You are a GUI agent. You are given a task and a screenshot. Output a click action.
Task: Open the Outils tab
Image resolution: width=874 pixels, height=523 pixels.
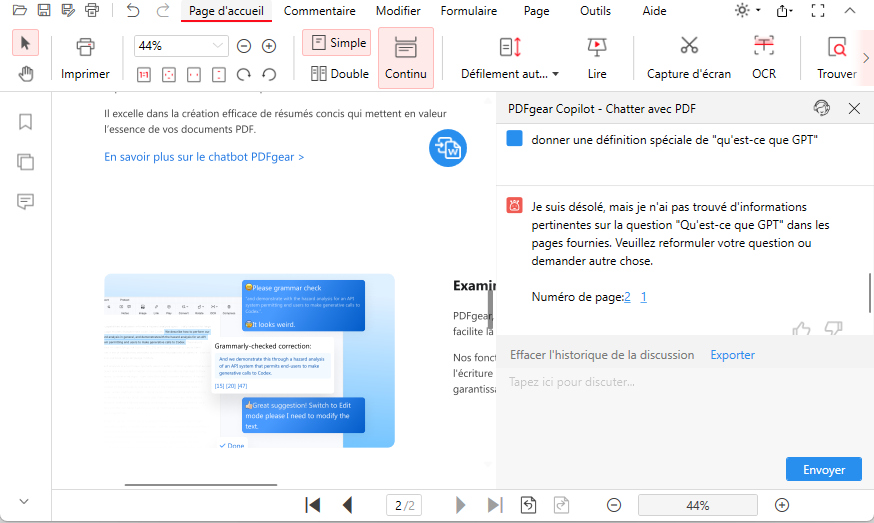coord(595,11)
